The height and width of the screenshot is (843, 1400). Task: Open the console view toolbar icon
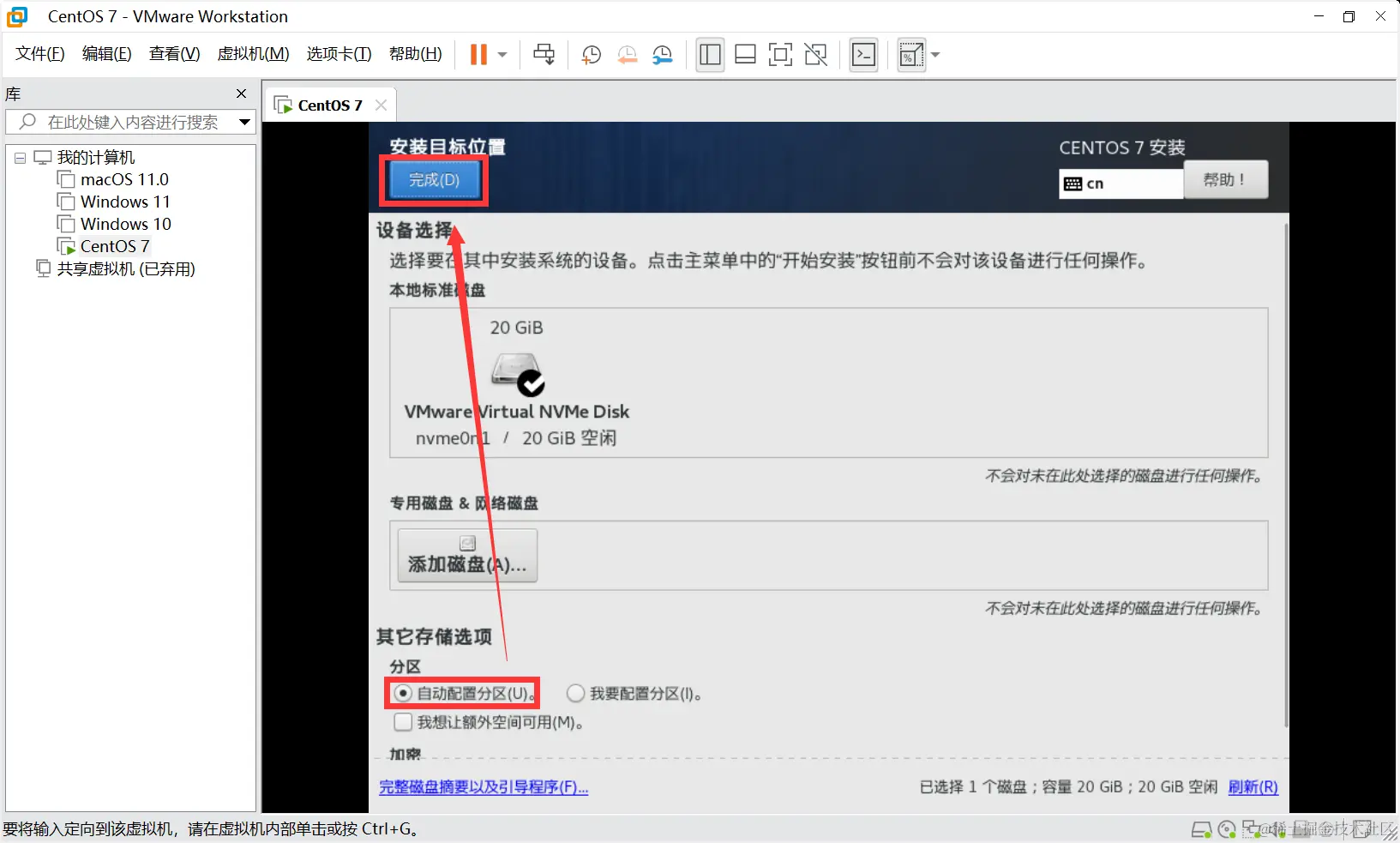(863, 55)
